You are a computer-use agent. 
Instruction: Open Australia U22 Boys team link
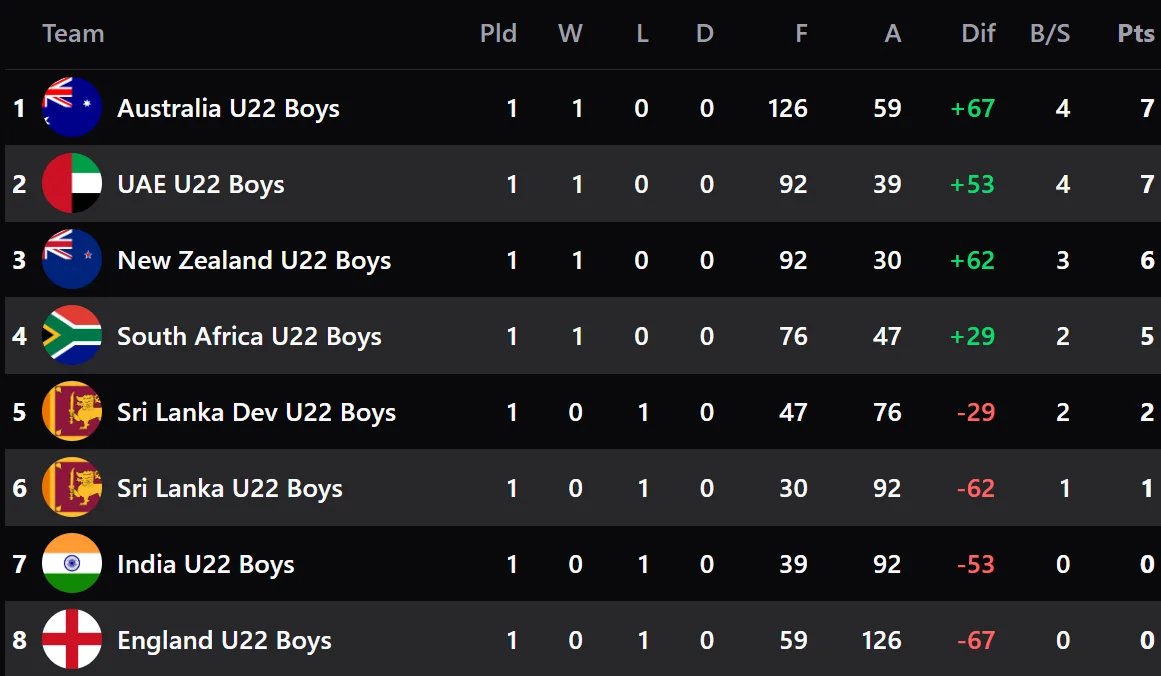(x=228, y=108)
